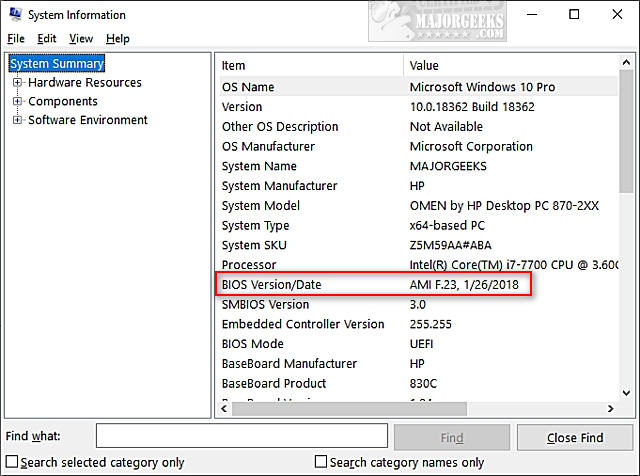The image size is (640, 476).
Task: Click the value 10.0.18362 Build 18362
Action: click(472, 107)
